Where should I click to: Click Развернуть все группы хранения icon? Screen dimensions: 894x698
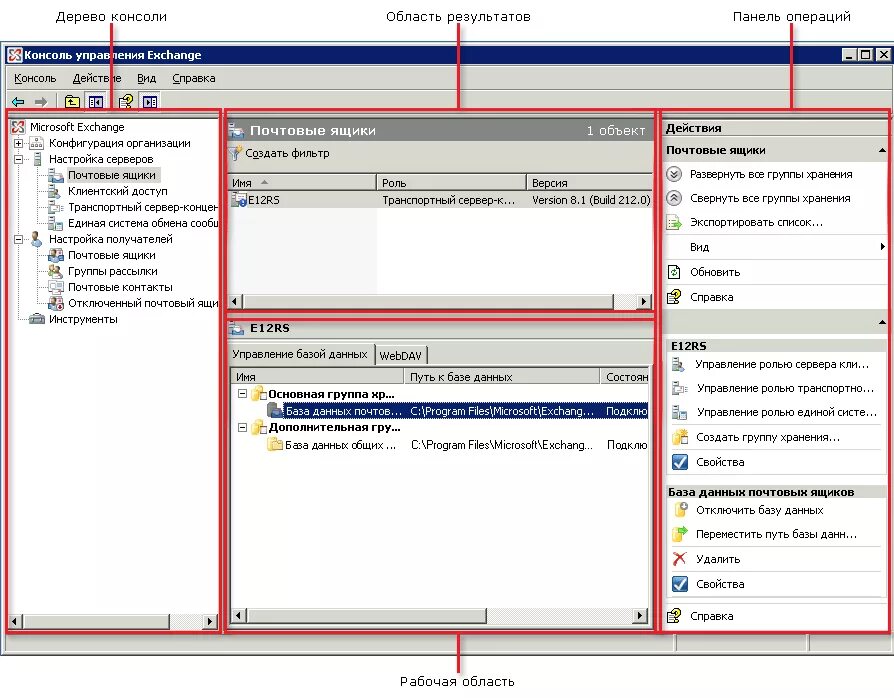click(x=674, y=174)
